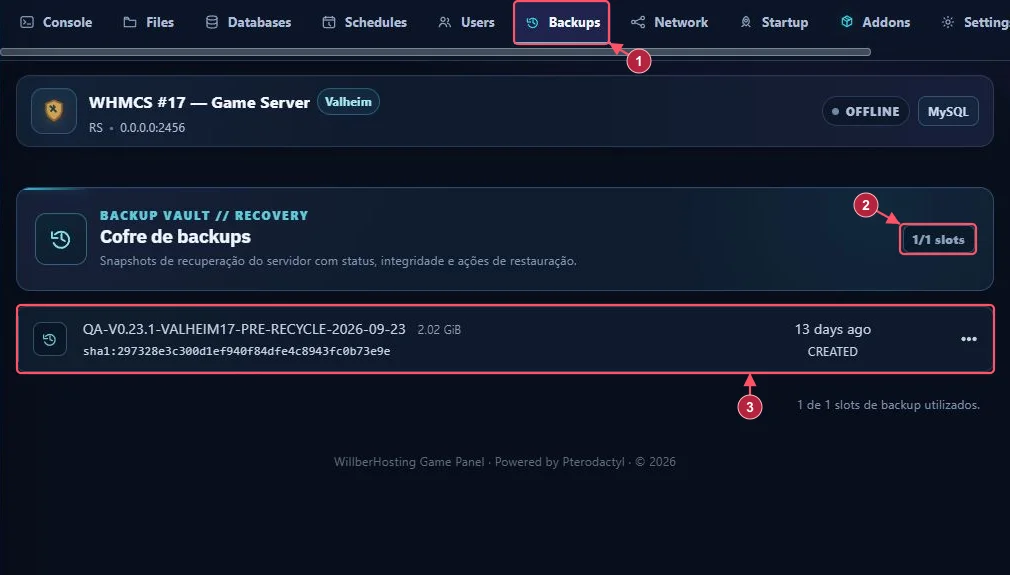Click the Addons cube icon

coord(847,22)
